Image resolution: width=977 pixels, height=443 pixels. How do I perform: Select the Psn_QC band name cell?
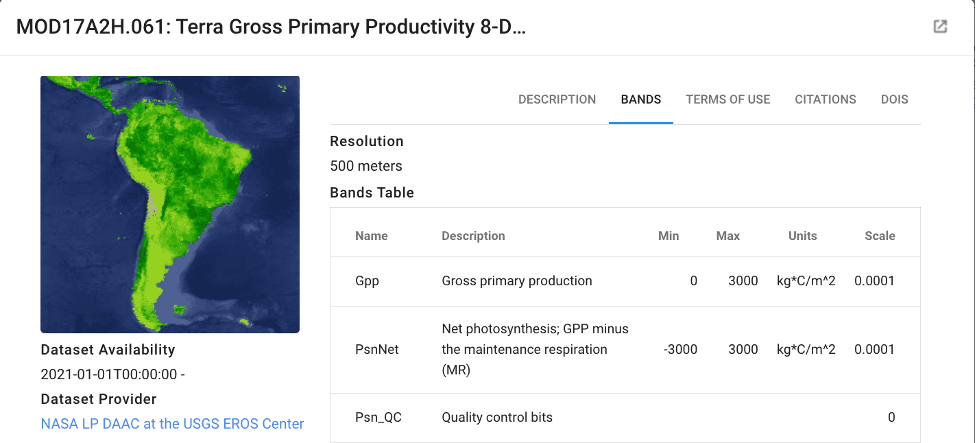(x=379, y=417)
